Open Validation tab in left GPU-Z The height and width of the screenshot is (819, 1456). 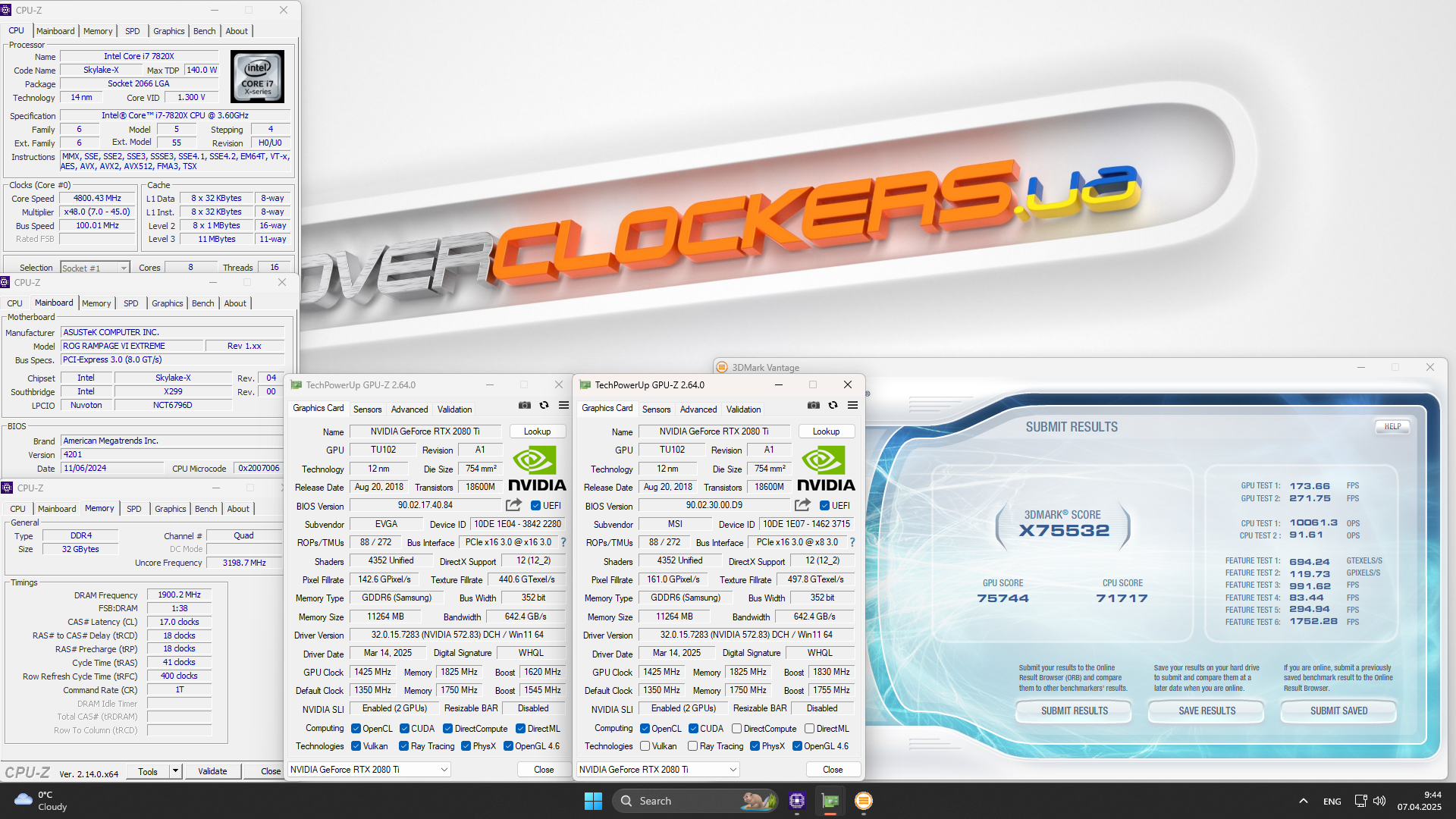[454, 409]
